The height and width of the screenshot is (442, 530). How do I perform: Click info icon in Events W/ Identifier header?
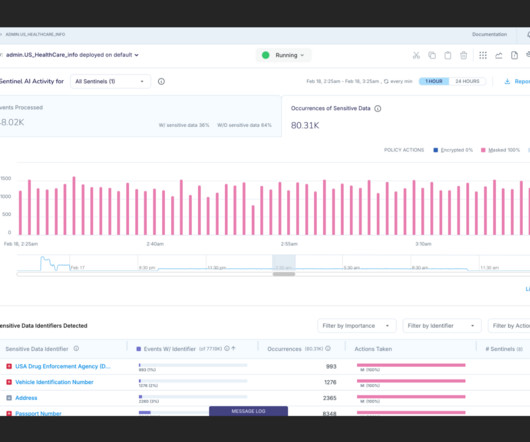pos(227,348)
